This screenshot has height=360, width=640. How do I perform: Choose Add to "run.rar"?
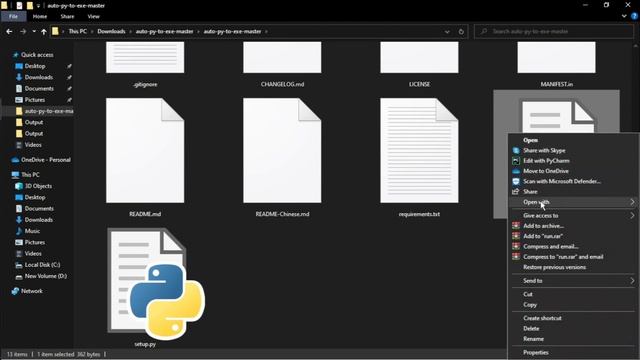pos(543,236)
